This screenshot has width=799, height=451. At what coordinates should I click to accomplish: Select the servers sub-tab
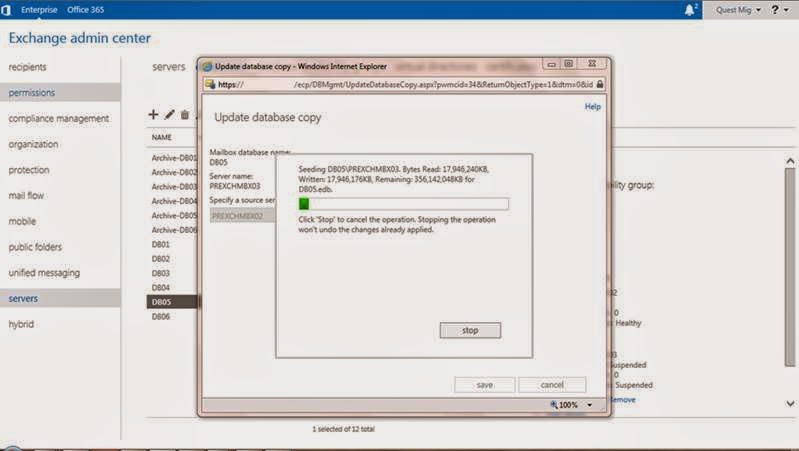point(169,67)
